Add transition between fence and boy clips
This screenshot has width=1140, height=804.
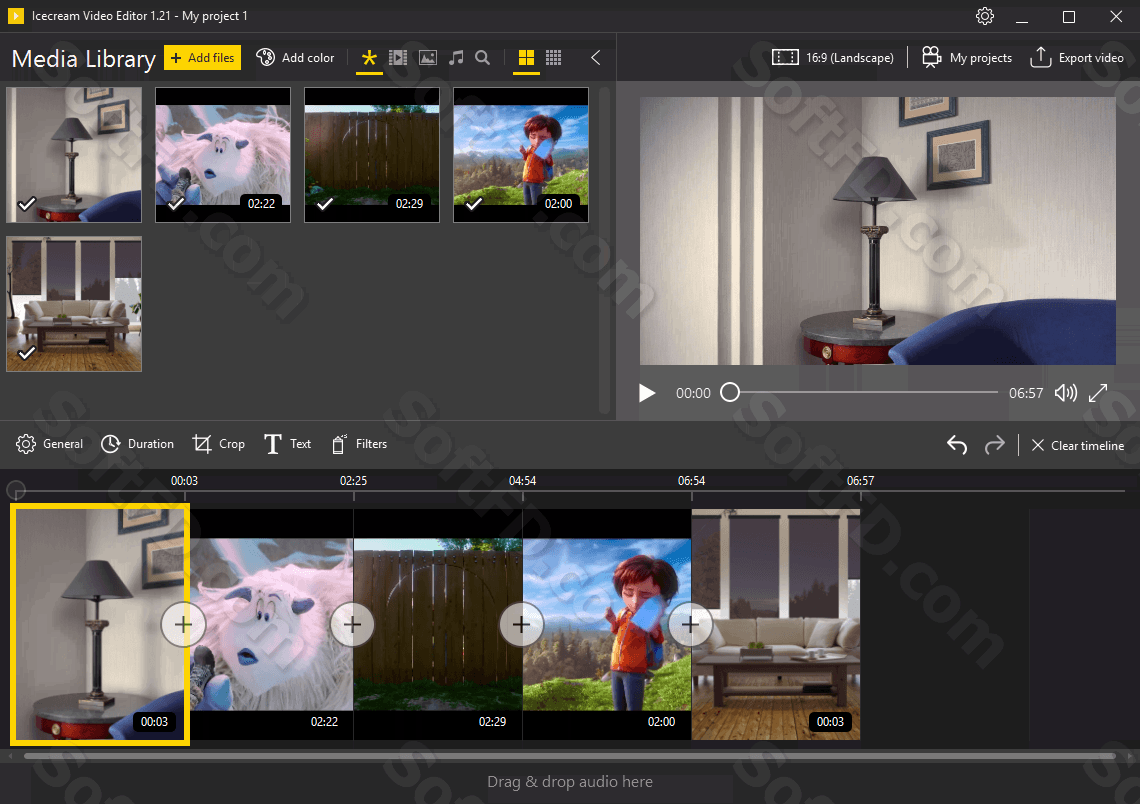coord(521,624)
